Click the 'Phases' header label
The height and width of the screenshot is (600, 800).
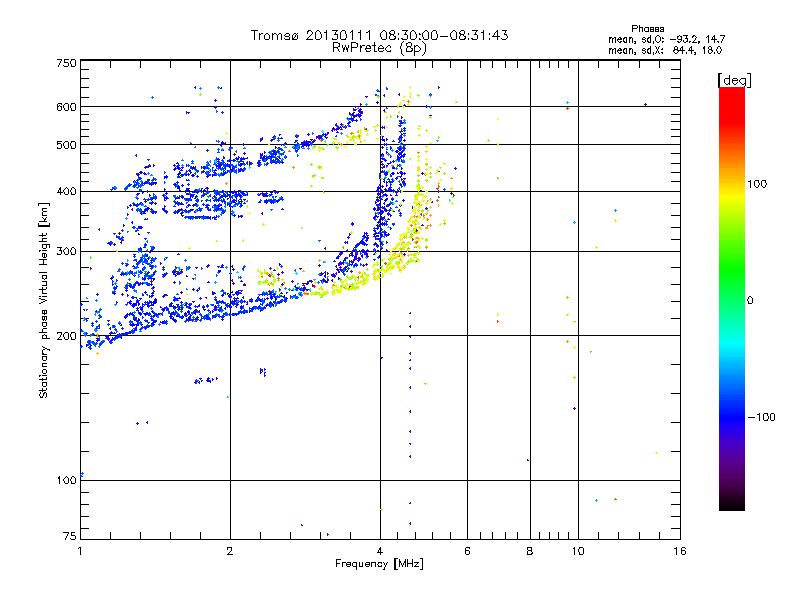[x=647, y=29]
